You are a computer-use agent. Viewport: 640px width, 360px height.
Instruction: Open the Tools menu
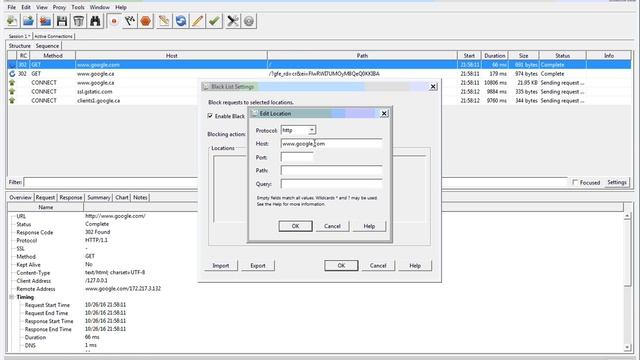click(78, 7)
